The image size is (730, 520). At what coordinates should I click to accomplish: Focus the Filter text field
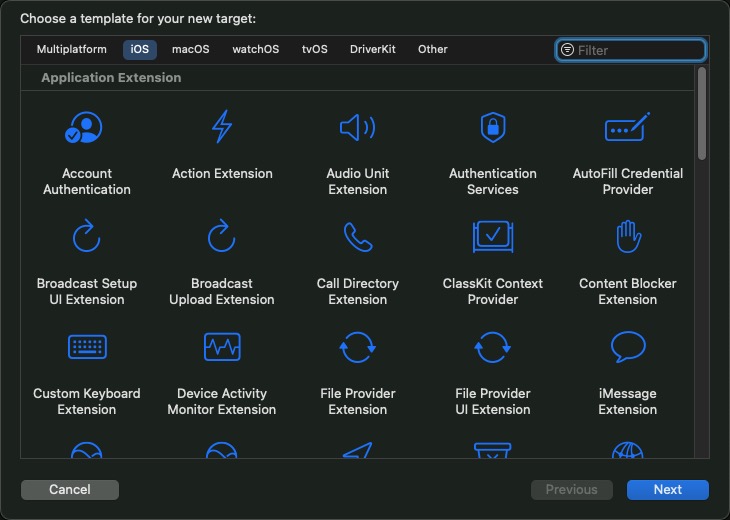click(x=631, y=50)
